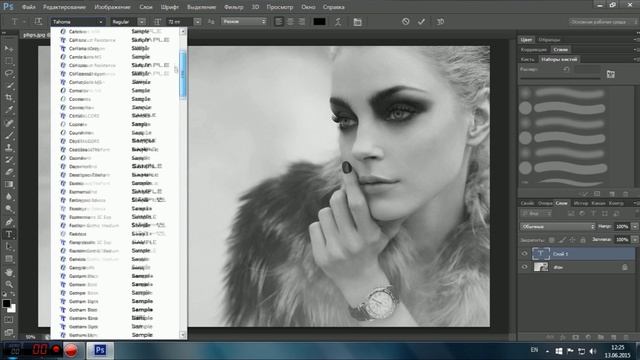The width and height of the screenshot is (640, 360).
Task: Select the Gradient tool
Action: point(9,184)
